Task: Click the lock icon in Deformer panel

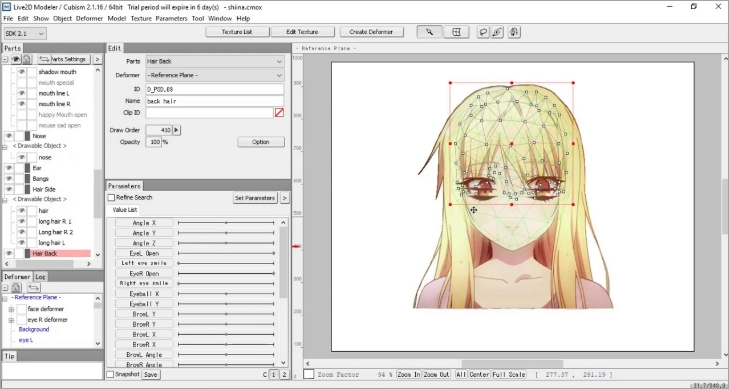Action: pyautogui.click(x=16, y=288)
